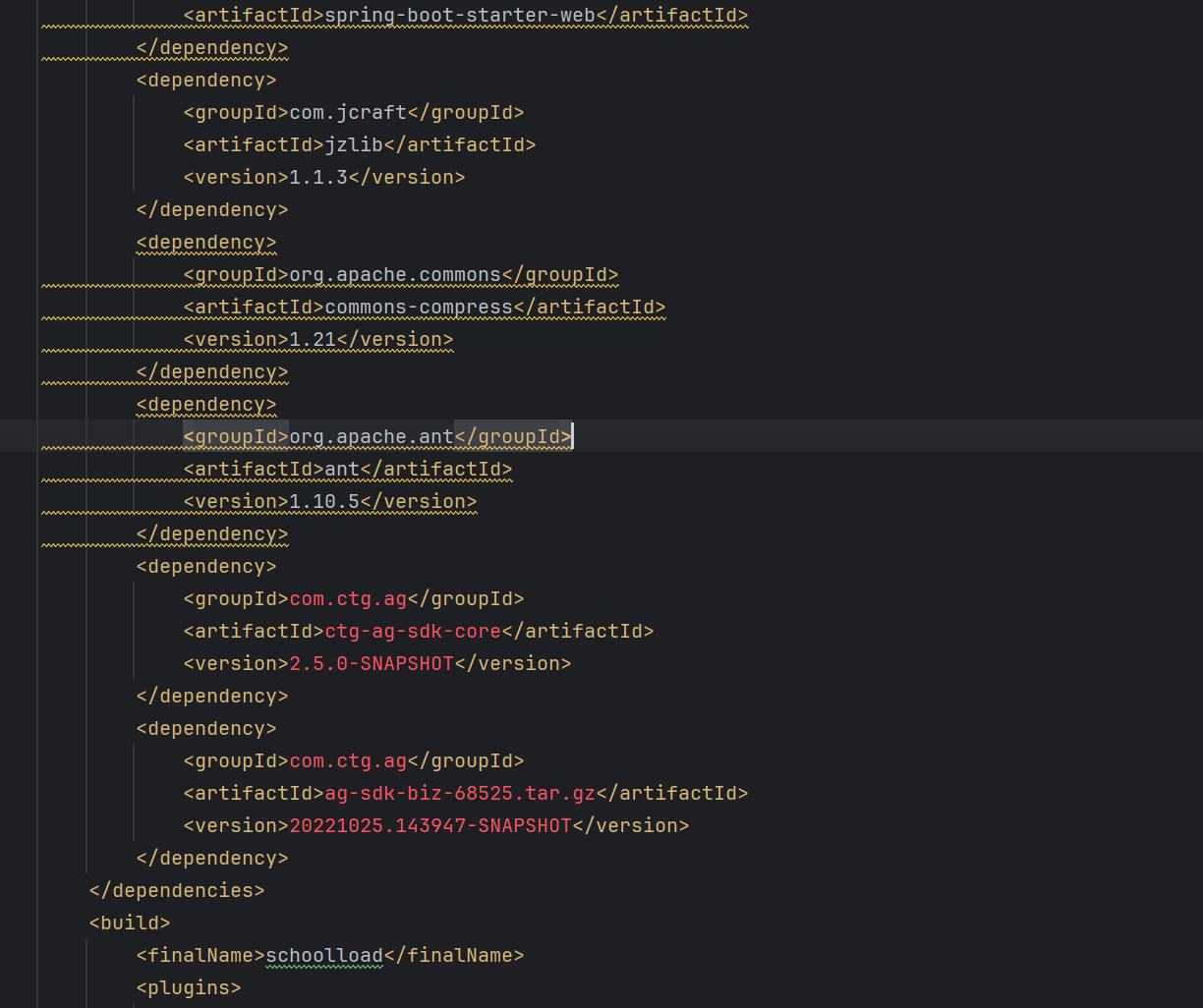Click the <dependency> tag above org.apache.ant
This screenshot has width=1203, height=1008.
tap(206, 404)
